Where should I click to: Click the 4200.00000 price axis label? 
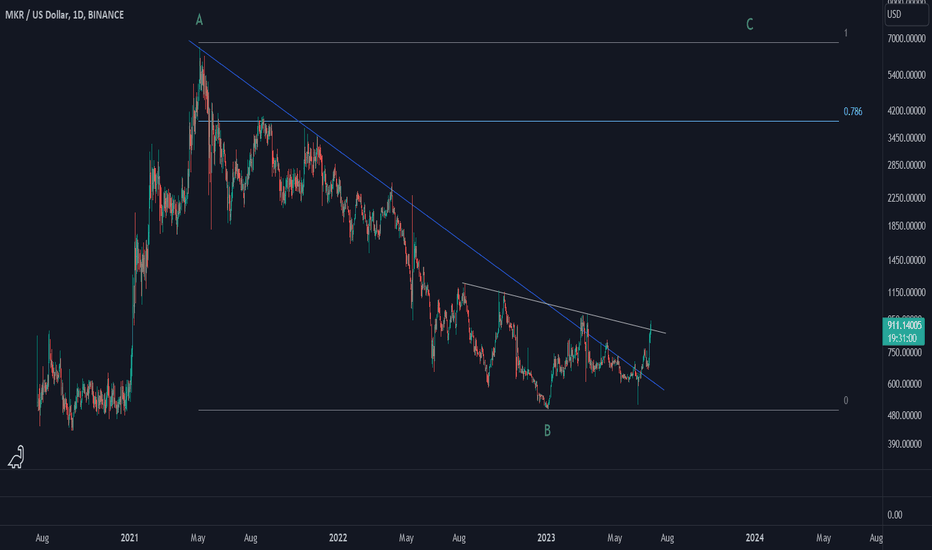point(906,111)
